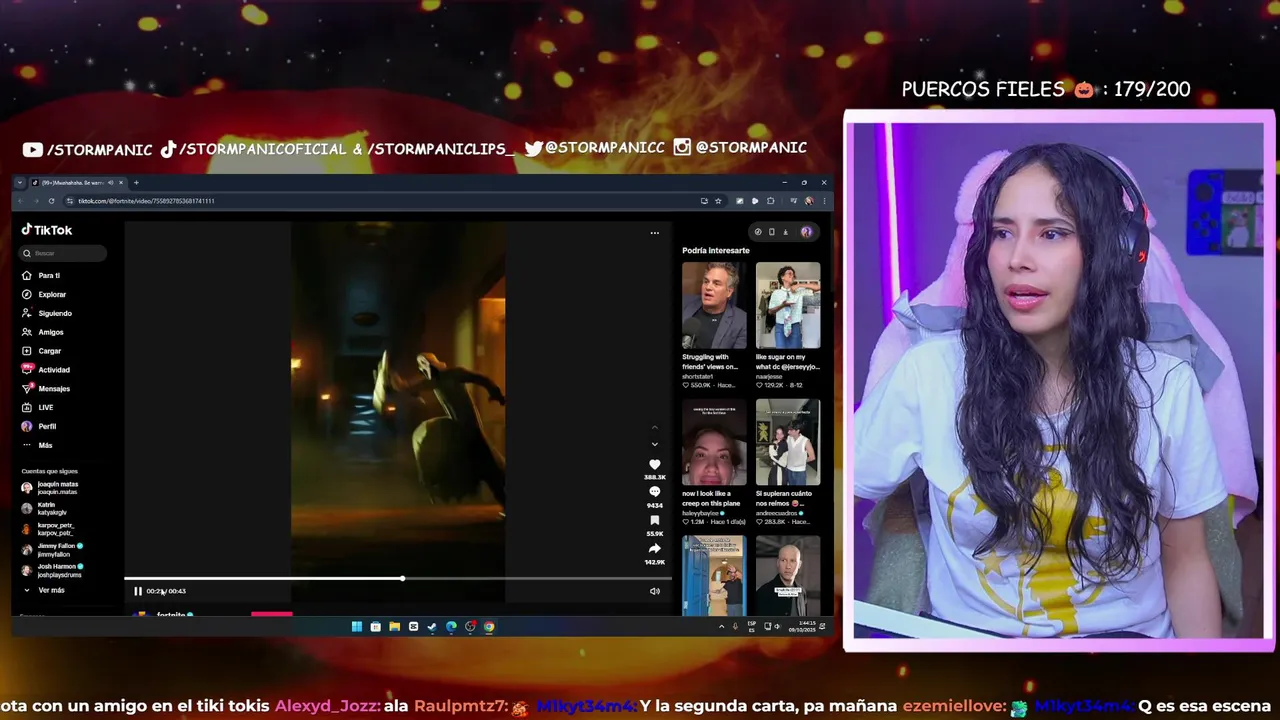The width and height of the screenshot is (1280, 720).
Task: Reload the page in Chrome
Action: click(x=51, y=201)
